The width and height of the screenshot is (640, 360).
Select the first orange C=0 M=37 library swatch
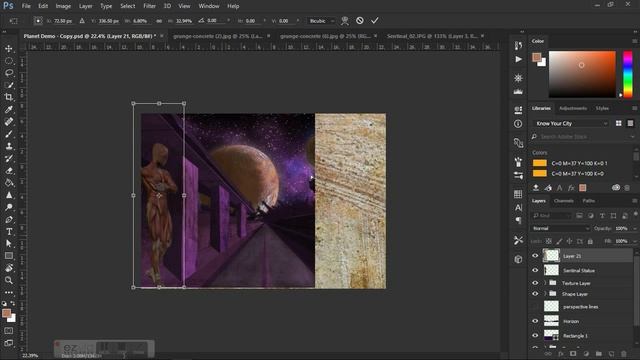click(x=540, y=163)
